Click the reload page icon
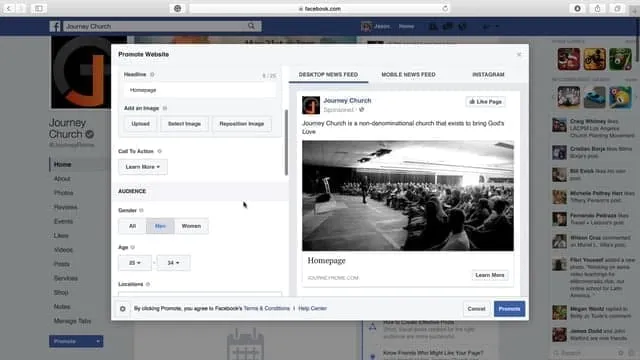The width and height of the screenshot is (640, 360). pyautogui.click(x=445, y=8)
